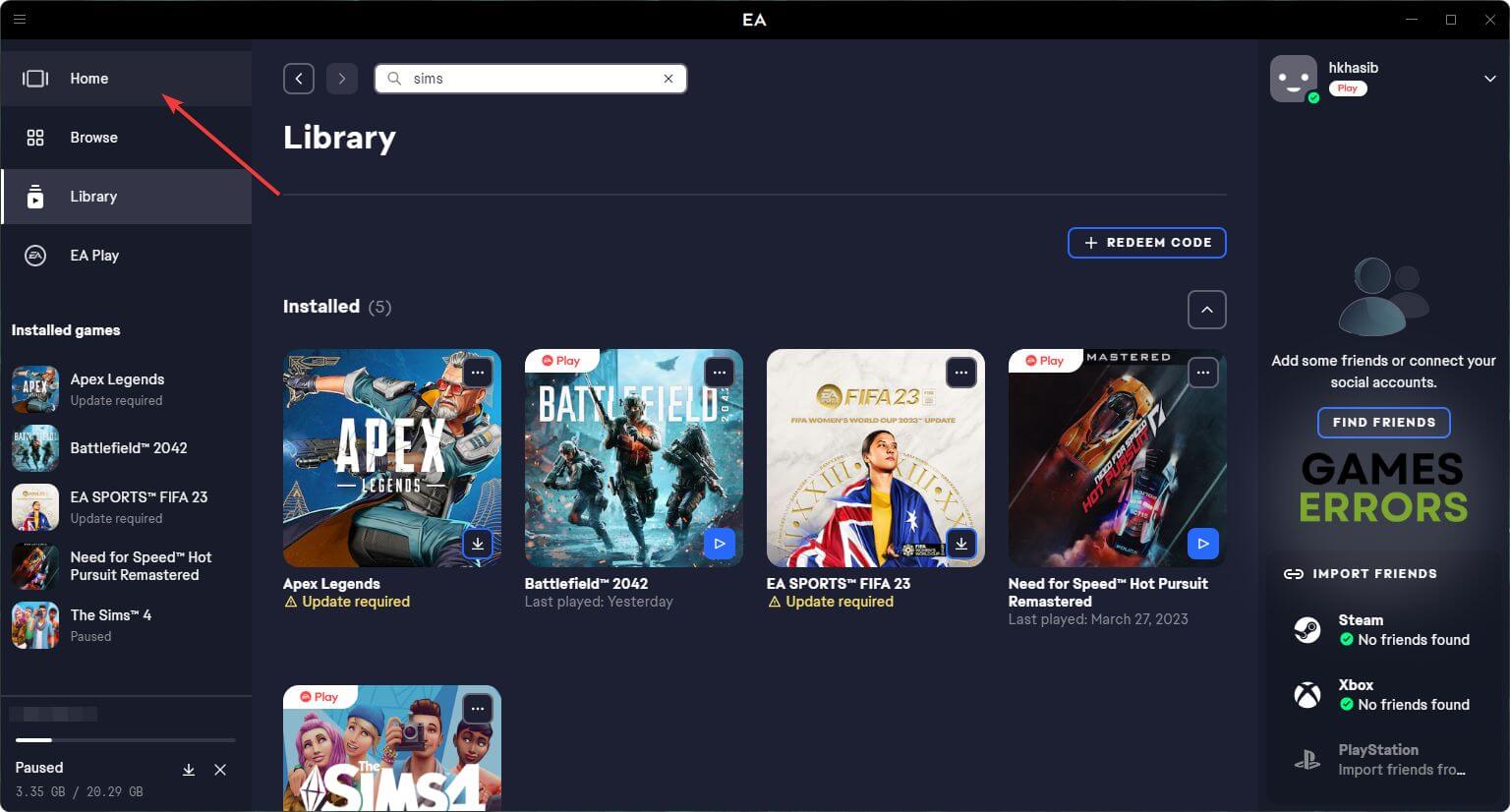
Task: Resume the paused download in sidebar
Action: tap(189, 770)
